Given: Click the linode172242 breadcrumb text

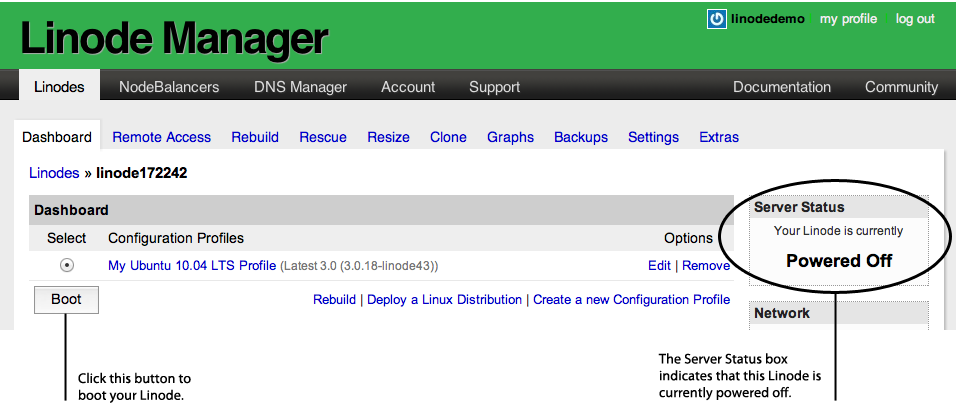Looking at the screenshot, I should (141, 173).
